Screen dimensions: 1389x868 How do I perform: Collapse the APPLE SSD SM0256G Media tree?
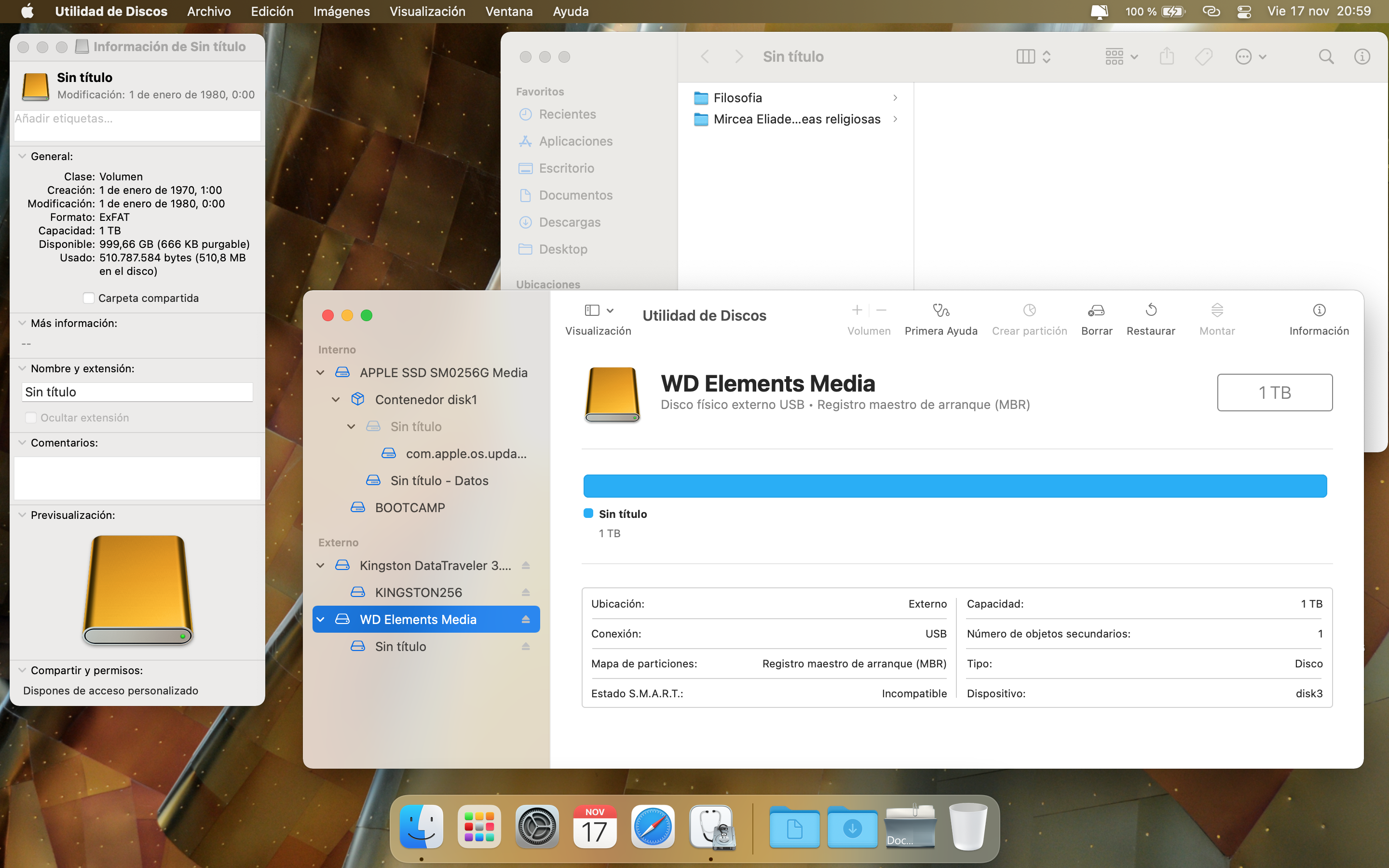pyautogui.click(x=321, y=373)
